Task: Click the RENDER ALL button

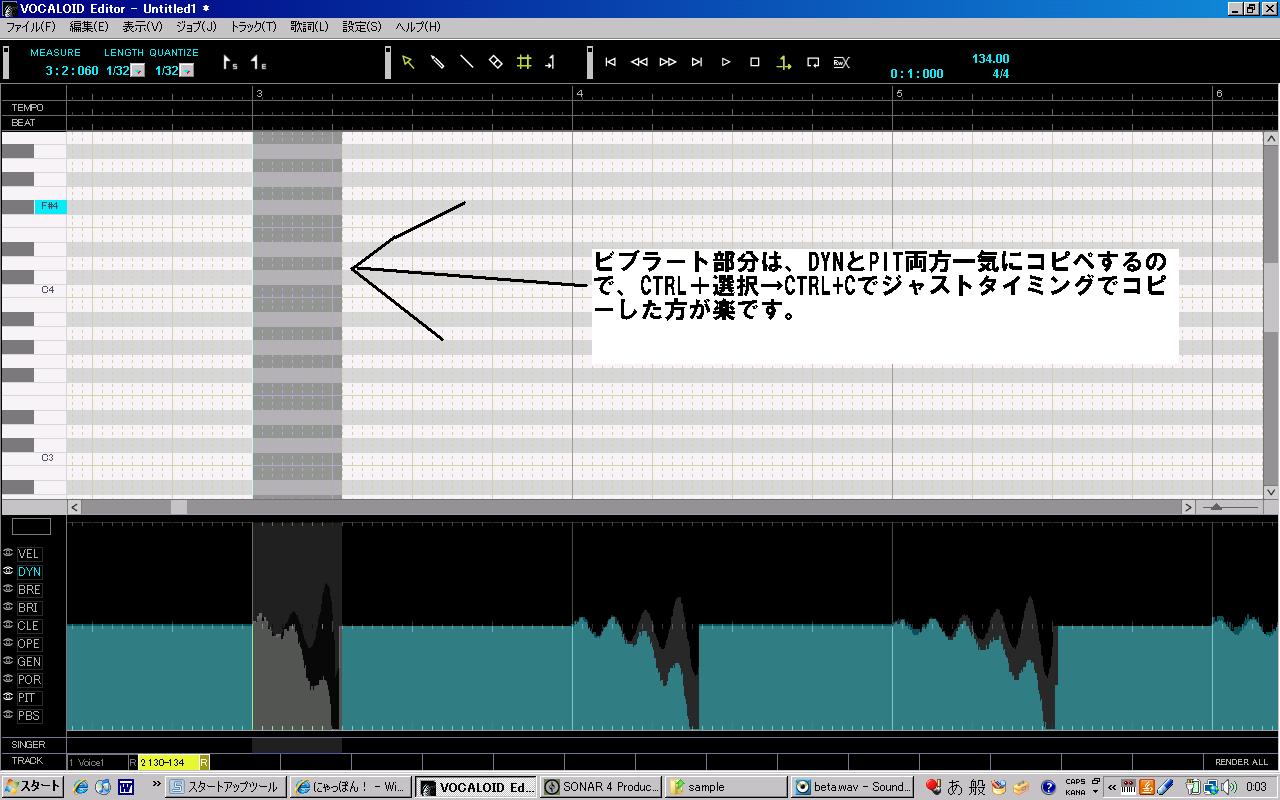Action: (1241, 762)
